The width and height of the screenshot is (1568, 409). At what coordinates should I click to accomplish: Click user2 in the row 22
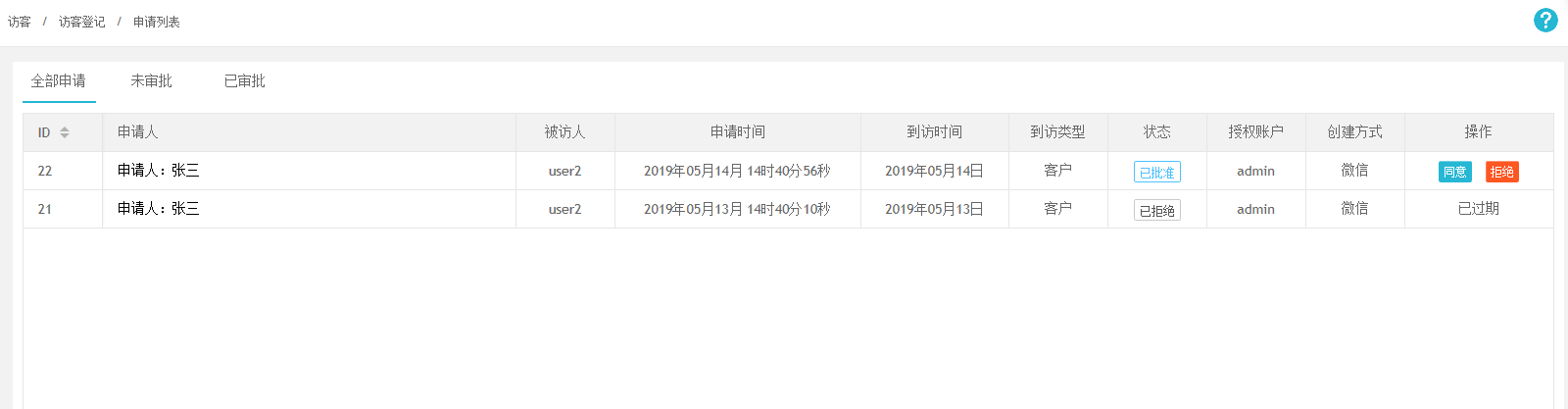(564, 171)
